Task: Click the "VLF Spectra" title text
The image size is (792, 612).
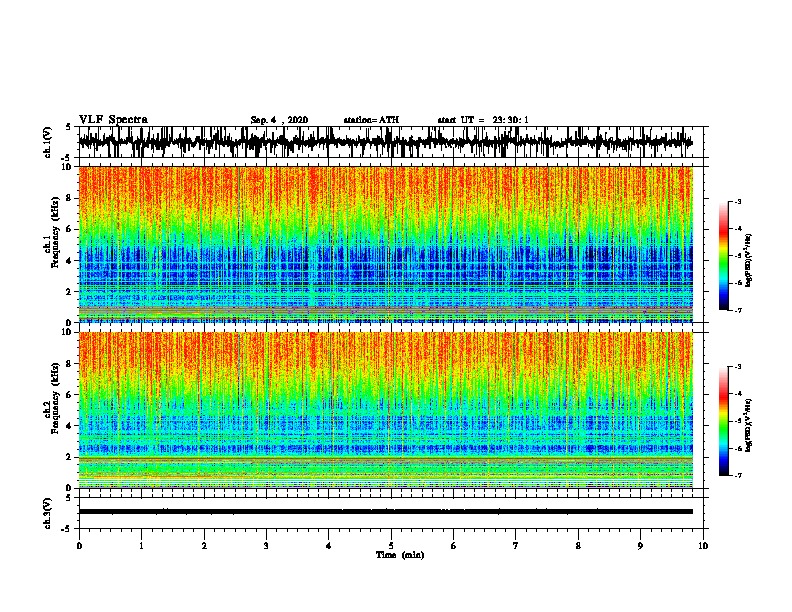Action: pyautogui.click(x=113, y=120)
